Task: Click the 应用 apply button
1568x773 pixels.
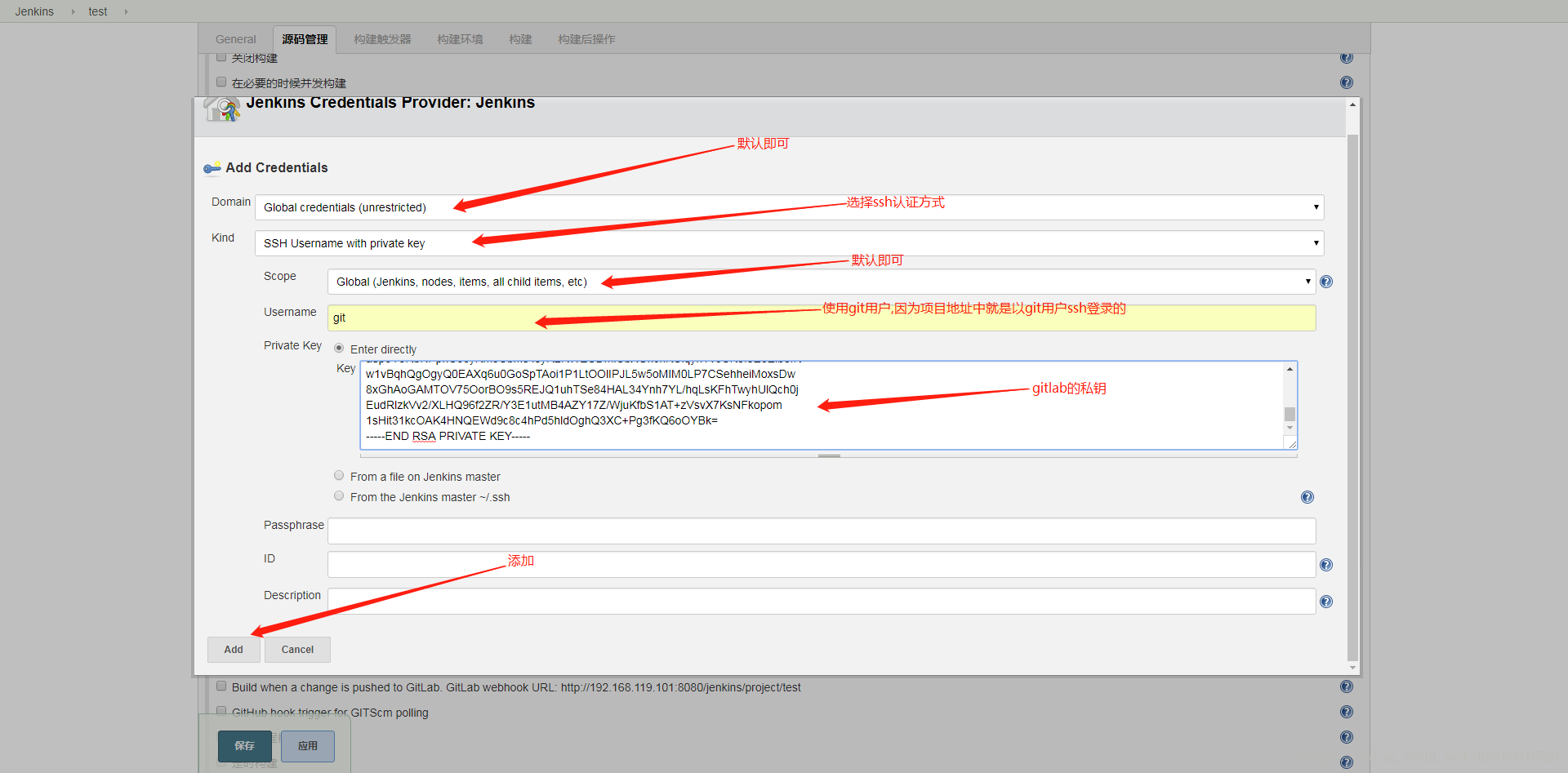Action: pyautogui.click(x=308, y=746)
